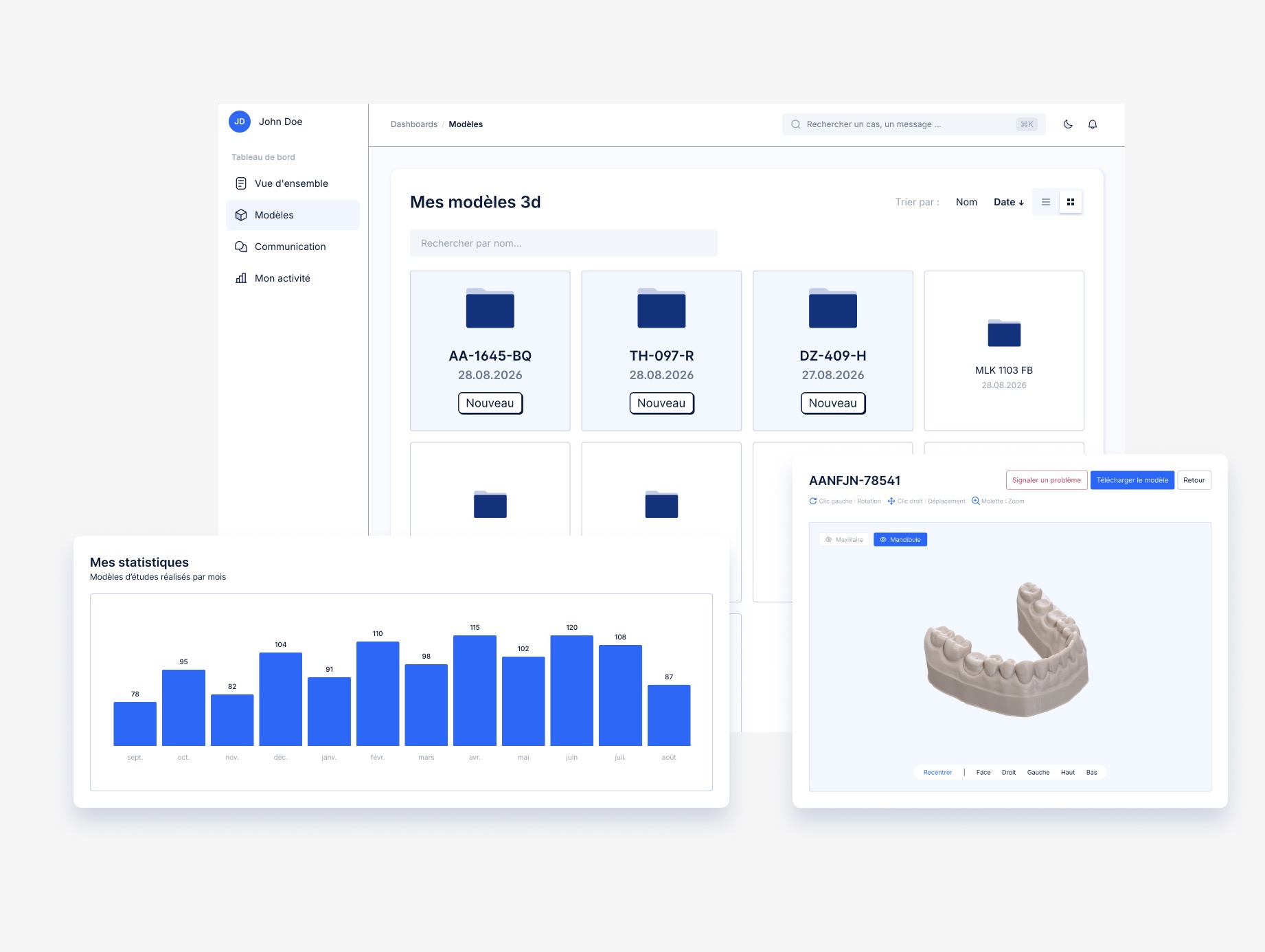Click Recentrer in the 3D viewer
This screenshot has height=952, width=1265.
click(x=937, y=773)
